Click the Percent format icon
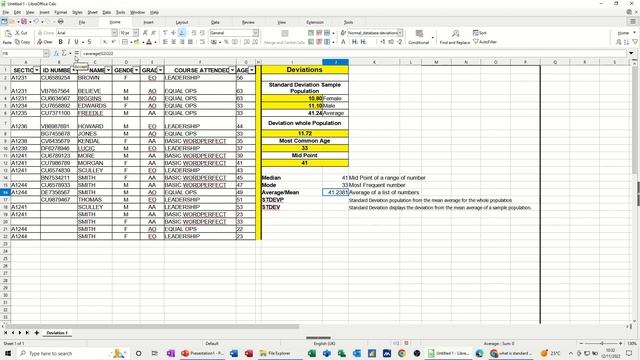The image size is (640, 360). [226, 42]
